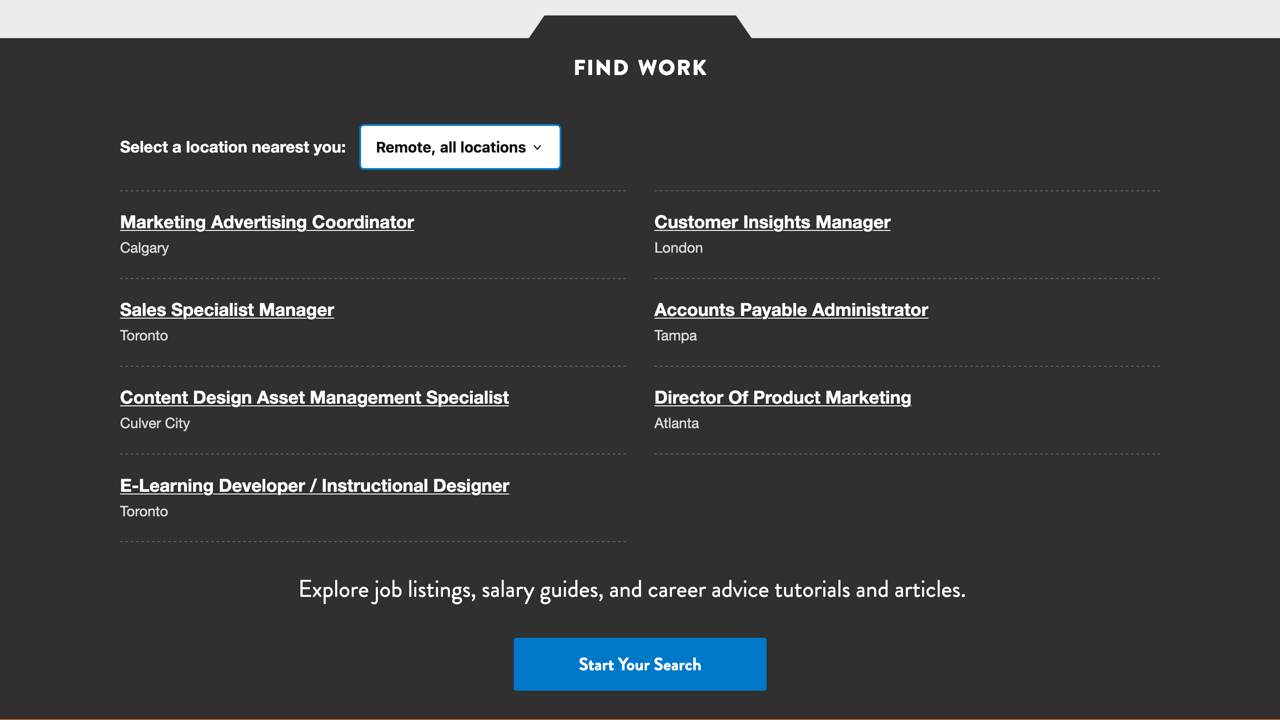Viewport: 1280px width, 720px height.
Task: Open the Sales Specialist Manager position
Action: 226,310
